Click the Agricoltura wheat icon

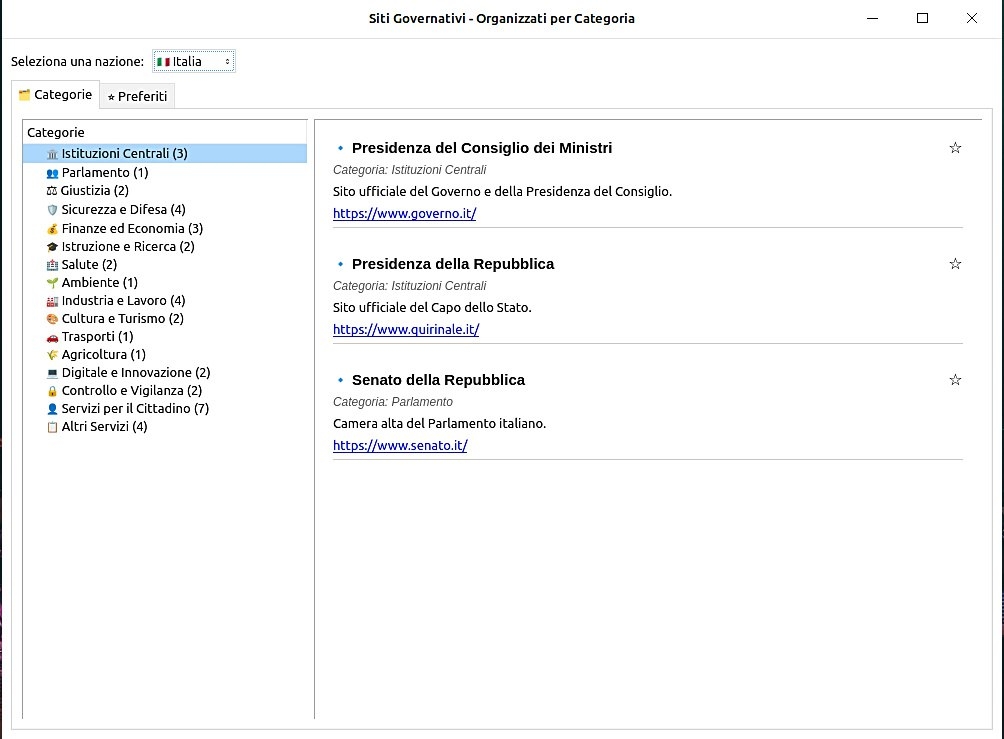53,355
